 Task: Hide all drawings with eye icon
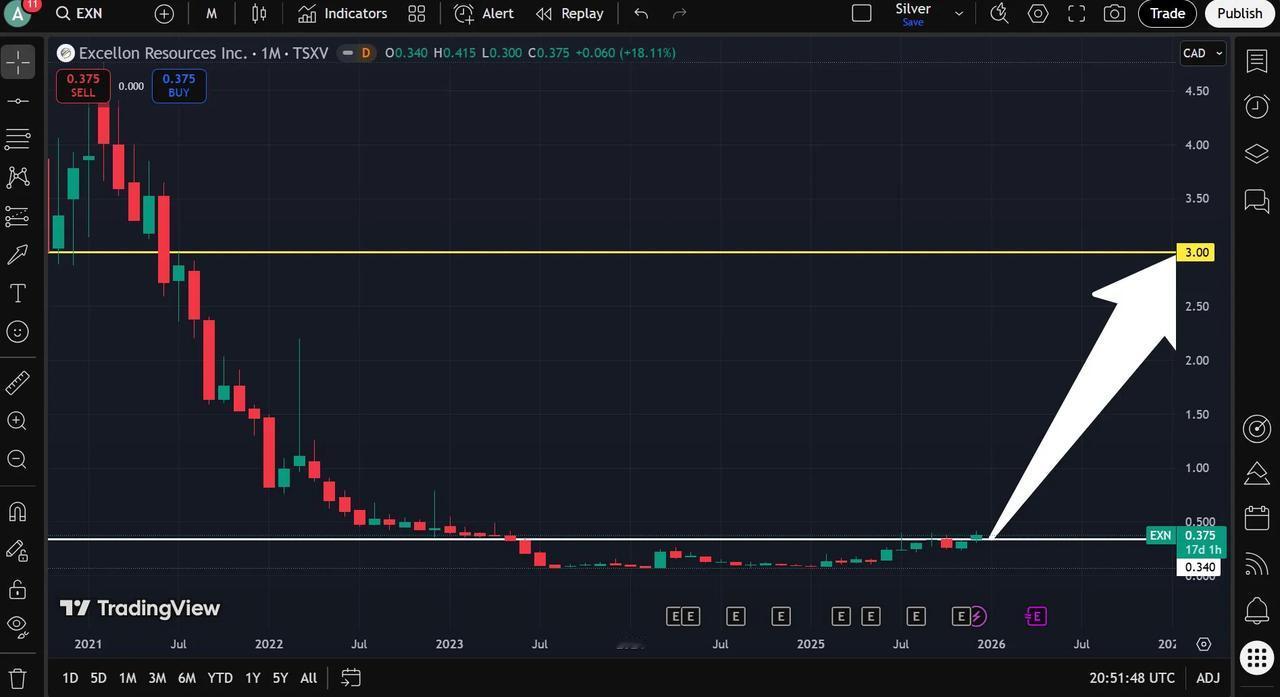click(x=18, y=627)
